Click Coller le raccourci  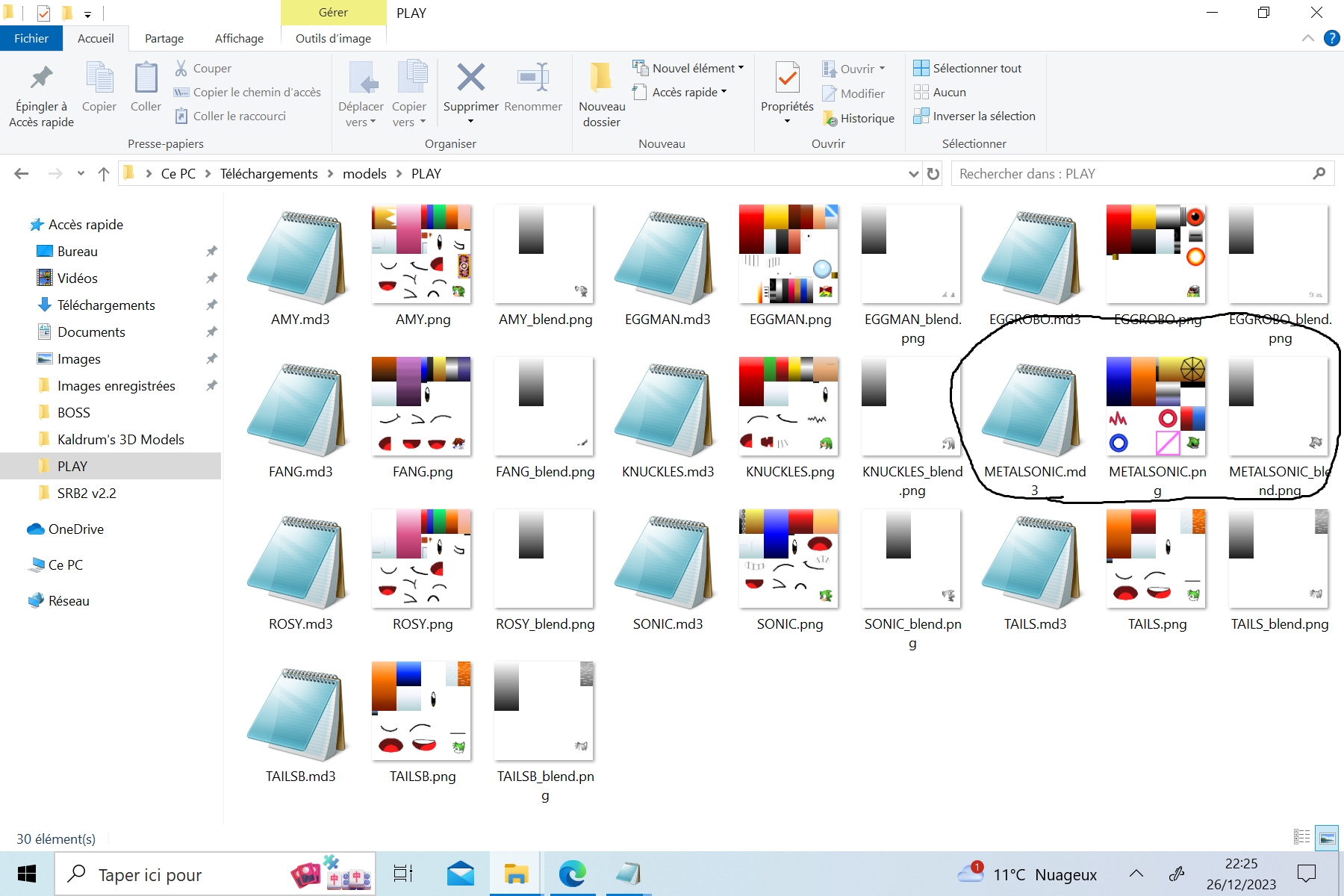(x=230, y=116)
